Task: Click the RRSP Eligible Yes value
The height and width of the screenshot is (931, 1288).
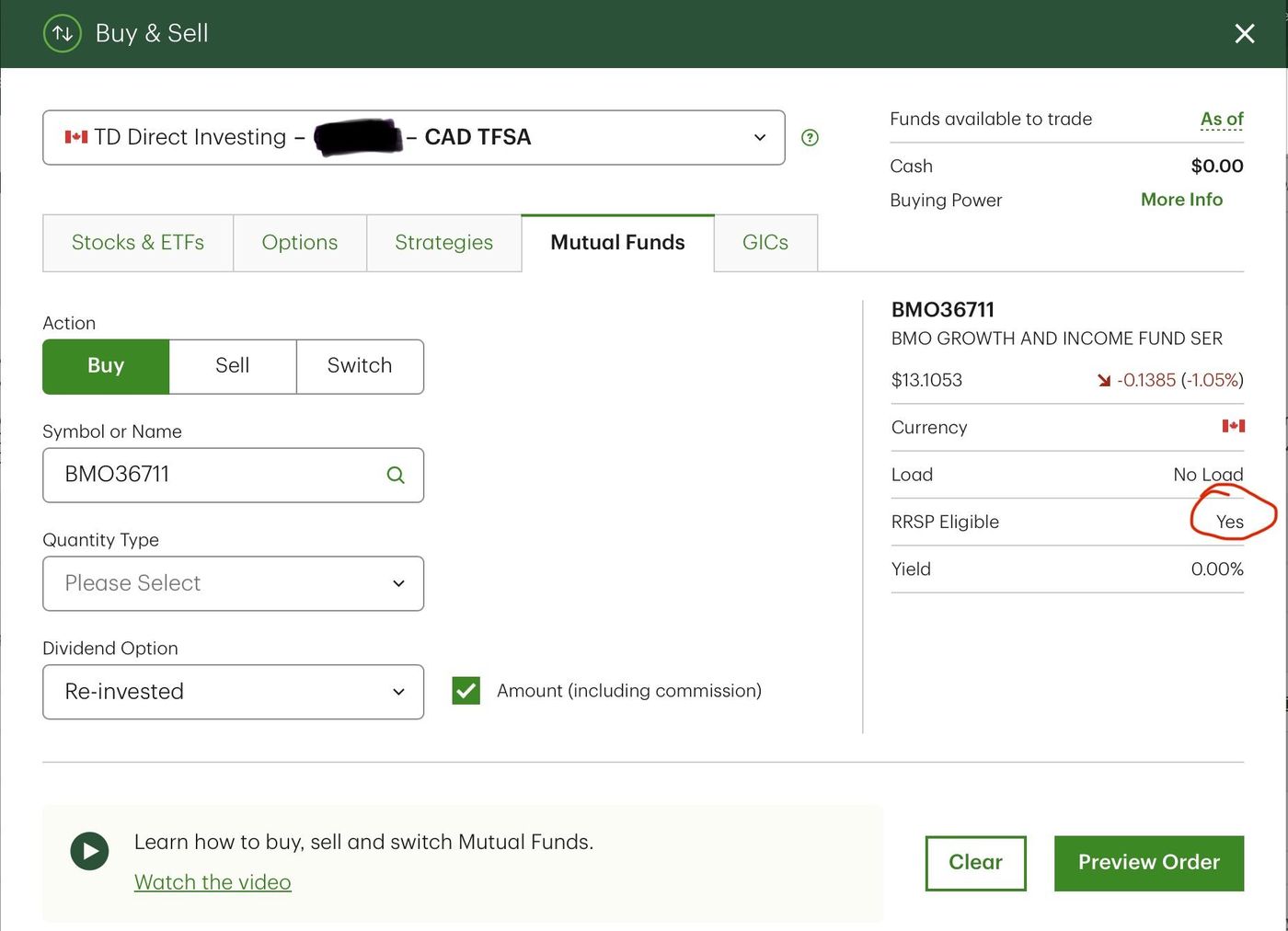Action: [1230, 522]
